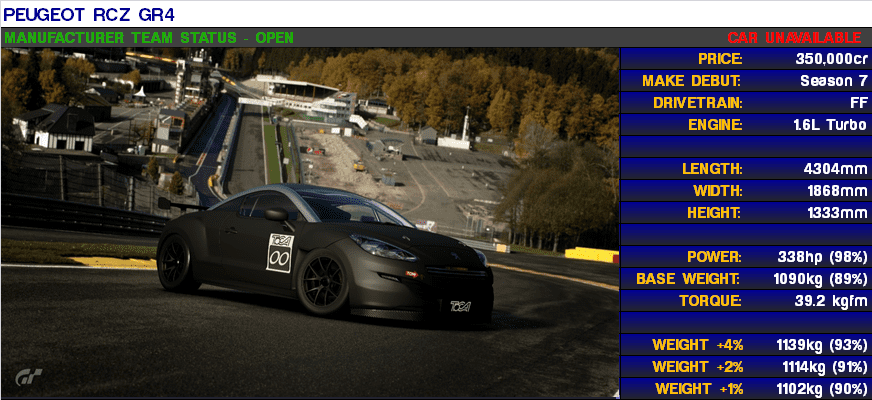Select the BASE WEIGHT label
Image resolution: width=872 pixels, height=400 pixels.
[x=688, y=279]
